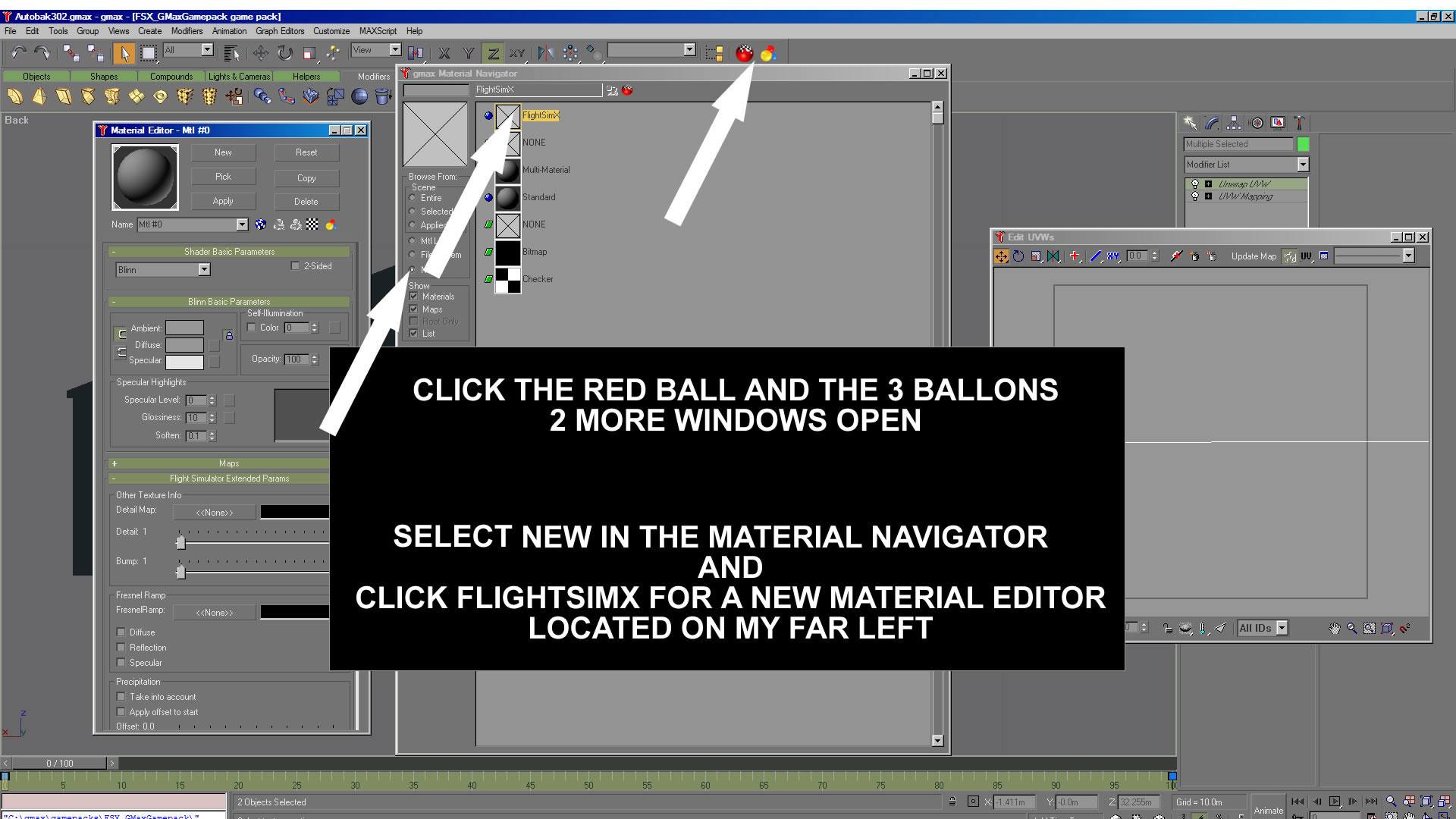The width and height of the screenshot is (1456, 819).
Task: Switch to the Lights & Cameras tab
Action: pyautogui.click(x=238, y=77)
